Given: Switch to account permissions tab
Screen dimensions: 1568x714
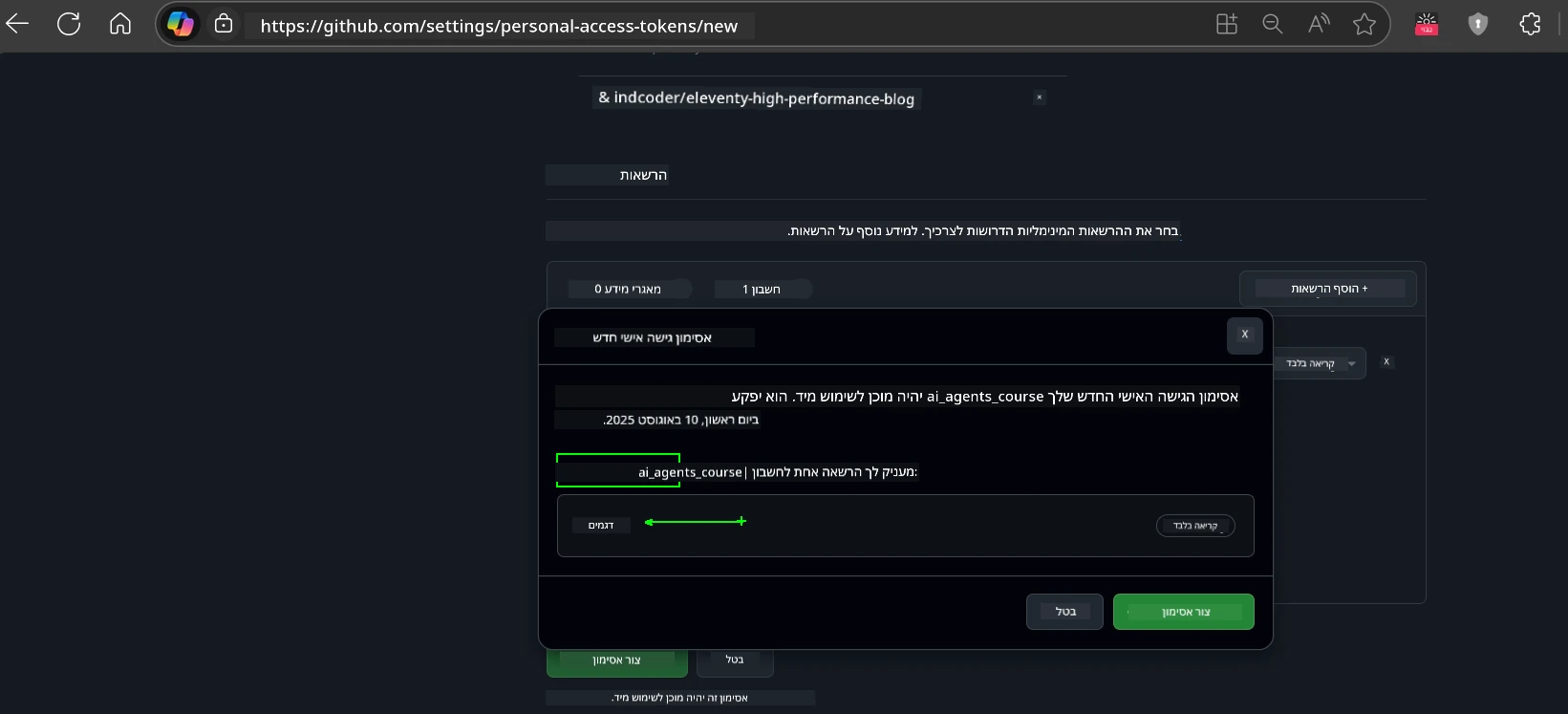Looking at the screenshot, I should tap(763, 289).
